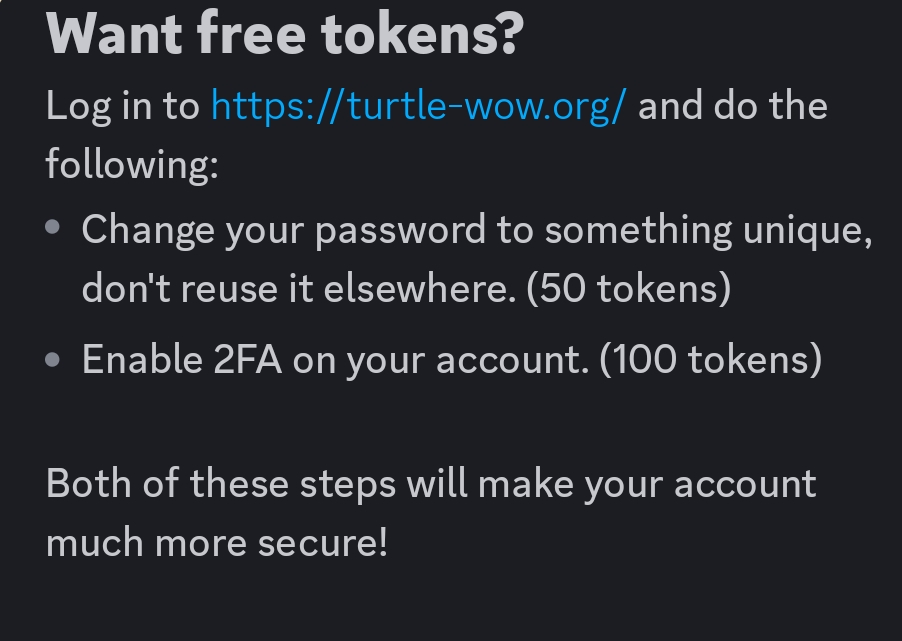The height and width of the screenshot is (641, 902).
Task: Click the words "Change your password"
Action: pyautogui.click(x=284, y=231)
